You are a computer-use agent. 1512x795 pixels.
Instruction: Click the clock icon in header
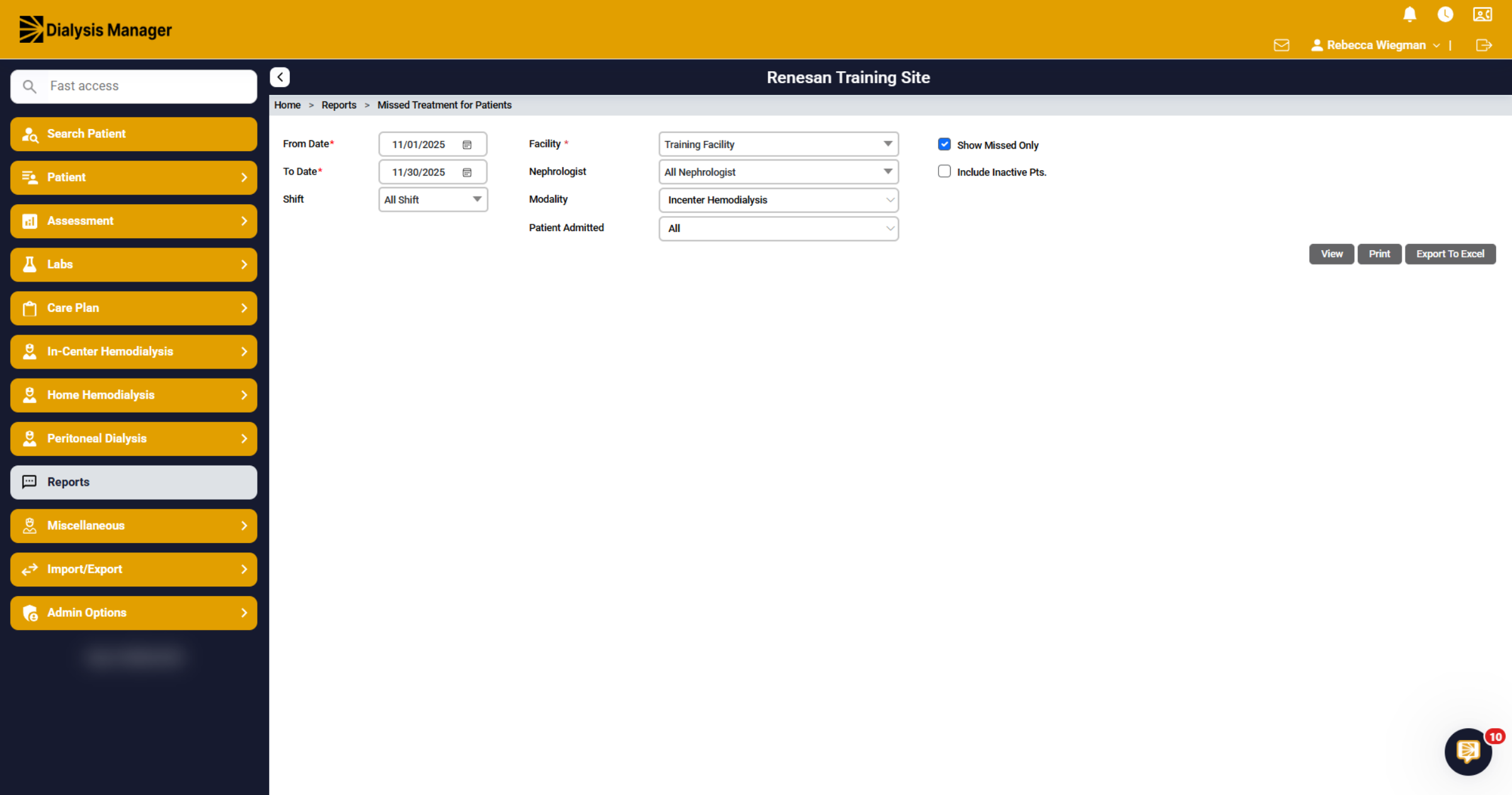point(1445,14)
